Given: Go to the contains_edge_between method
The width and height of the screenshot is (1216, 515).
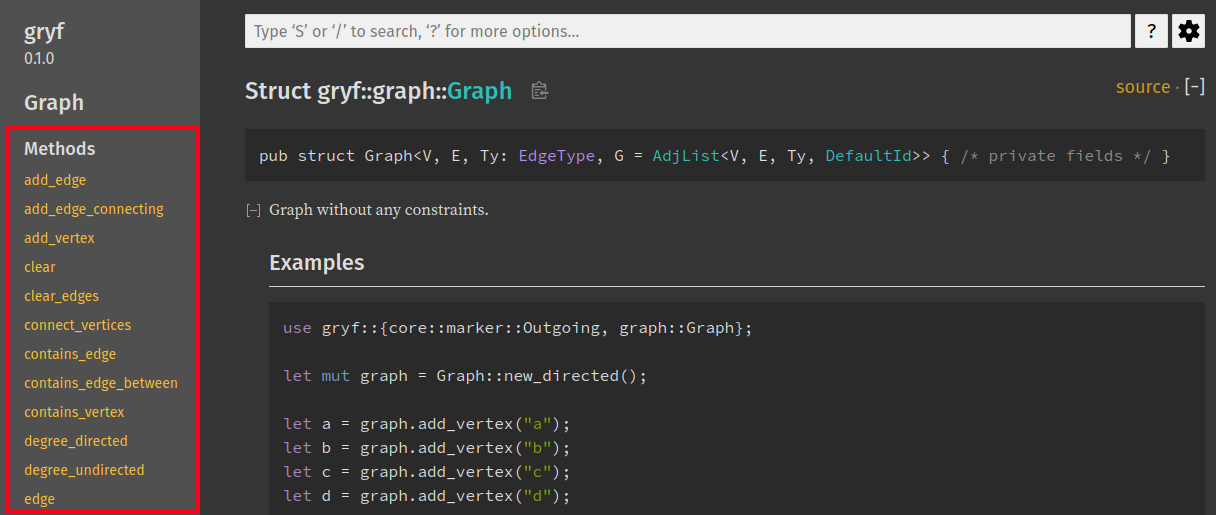Looking at the screenshot, I should click(101, 383).
